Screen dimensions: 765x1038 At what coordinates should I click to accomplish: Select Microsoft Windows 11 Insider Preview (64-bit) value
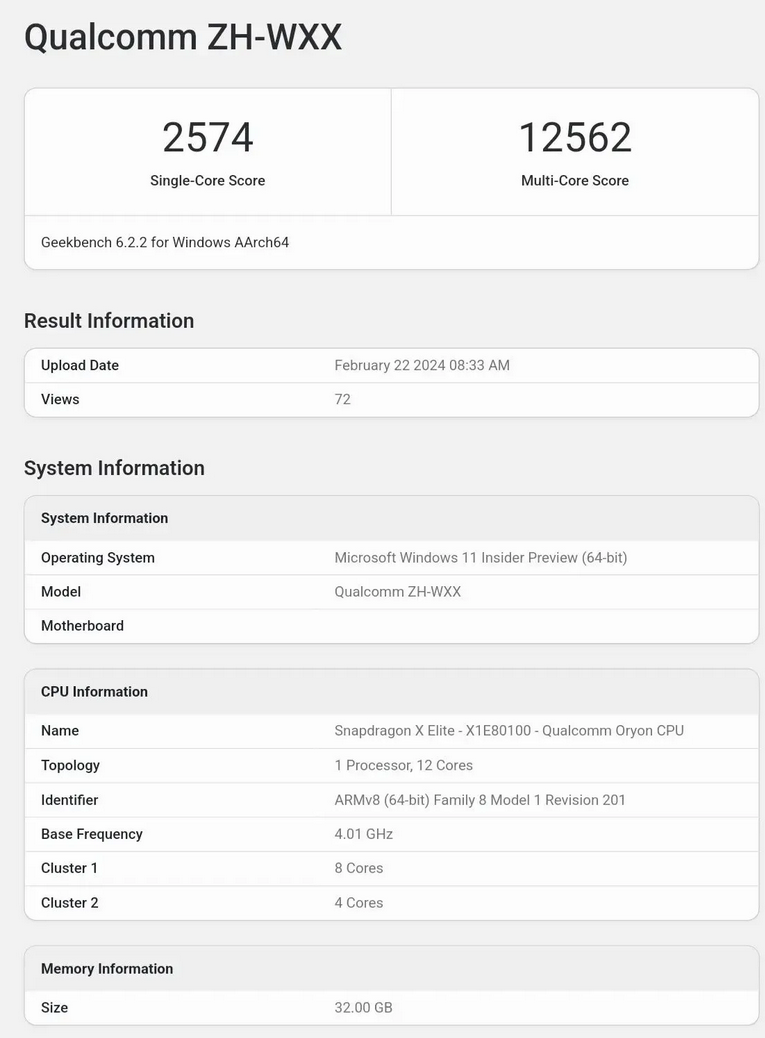click(481, 558)
